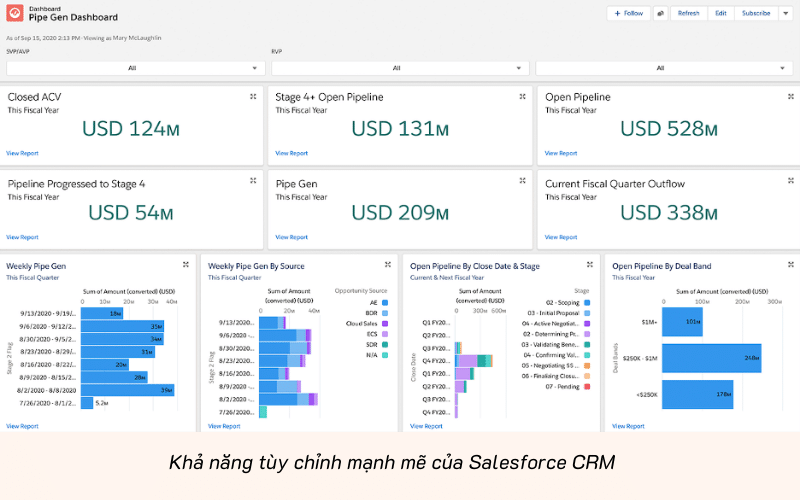Image resolution: width=800 pixels, height=500 pixels.
Task: Click the USD 54M Pipeline Progressed value
Action: pos(131,213)
